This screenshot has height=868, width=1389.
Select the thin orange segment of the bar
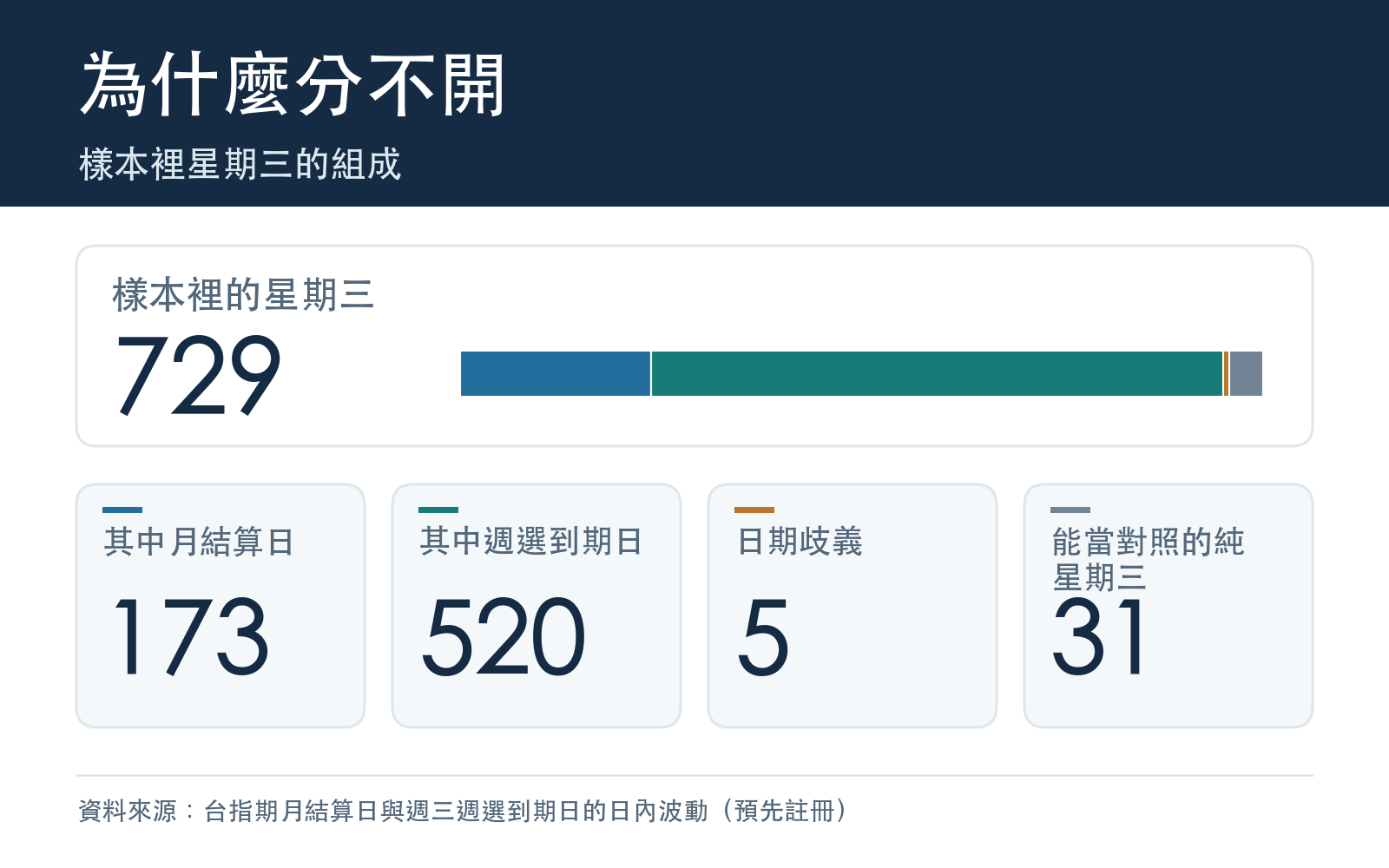pos(1226,374)
